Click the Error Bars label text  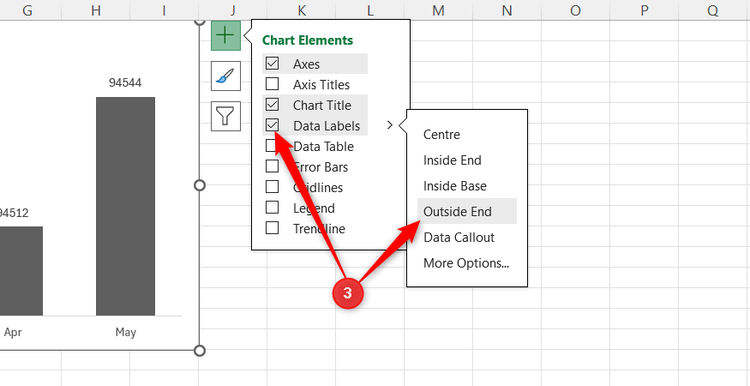pyautogui.click(x=320, y=167)
